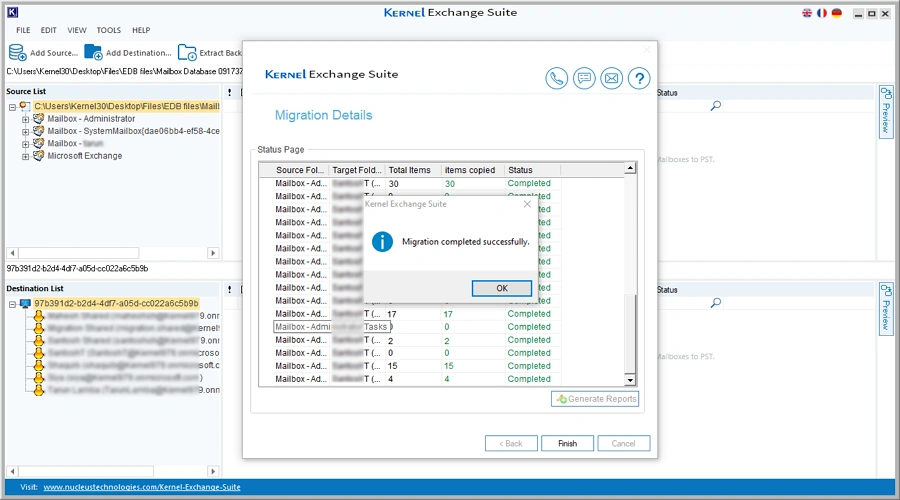
Task: Open the TOOLS menu
Action: coord(109,31)
